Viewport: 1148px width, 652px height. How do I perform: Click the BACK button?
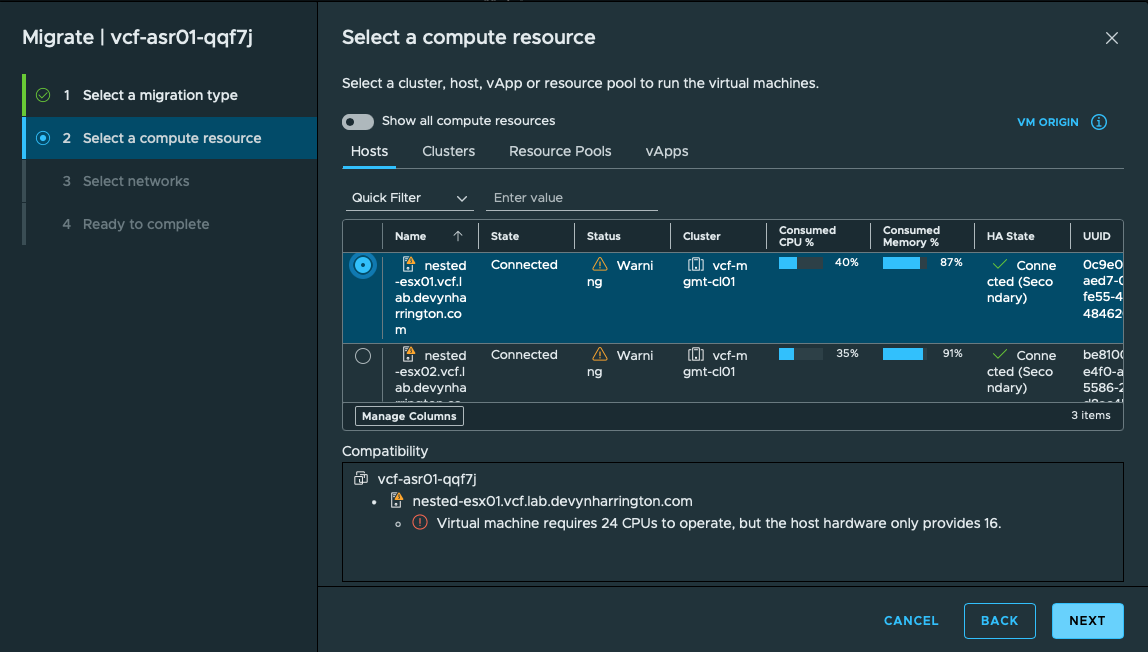pos(999,621)
